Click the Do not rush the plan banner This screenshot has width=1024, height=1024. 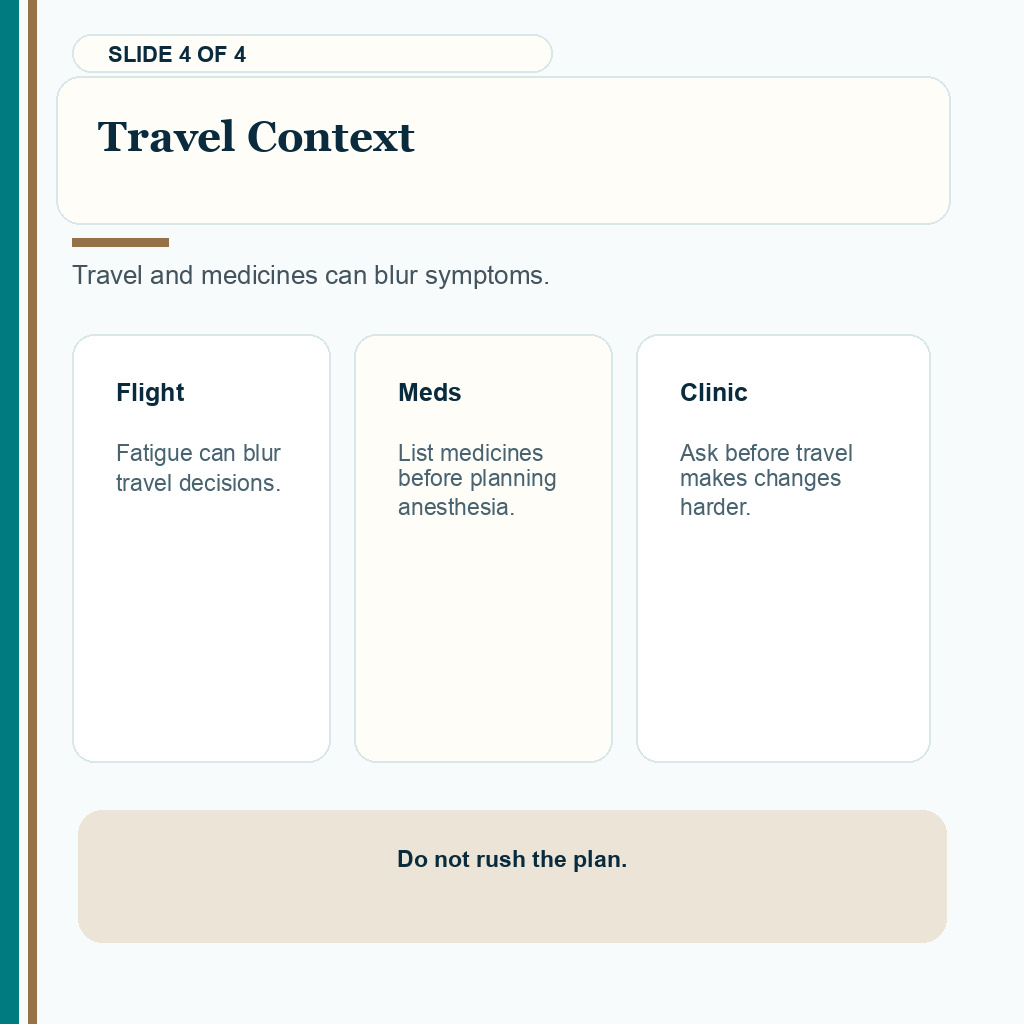(512, 876)
